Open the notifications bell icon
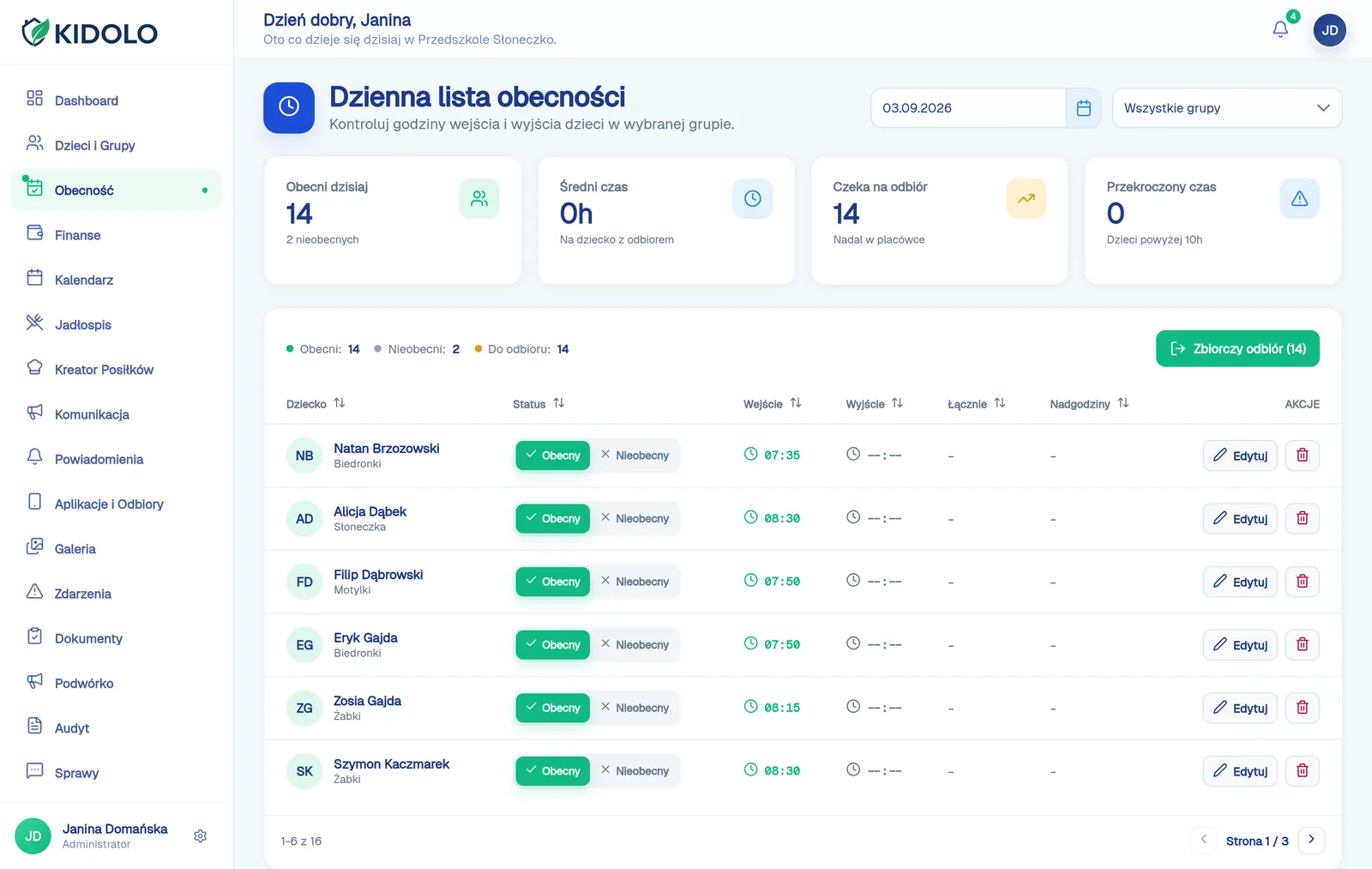This screenshot has height=869, width=1372. click(1280, 29)
